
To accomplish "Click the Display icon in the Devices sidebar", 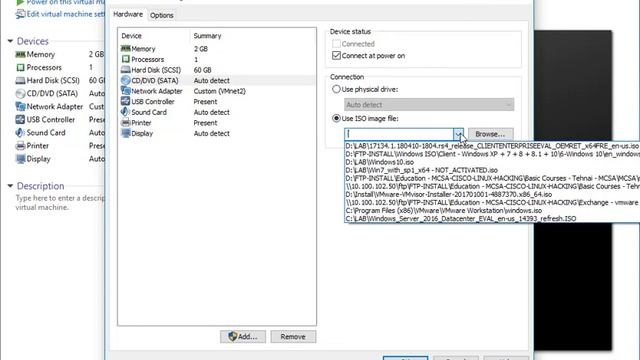I will click(x=20, y=159).
